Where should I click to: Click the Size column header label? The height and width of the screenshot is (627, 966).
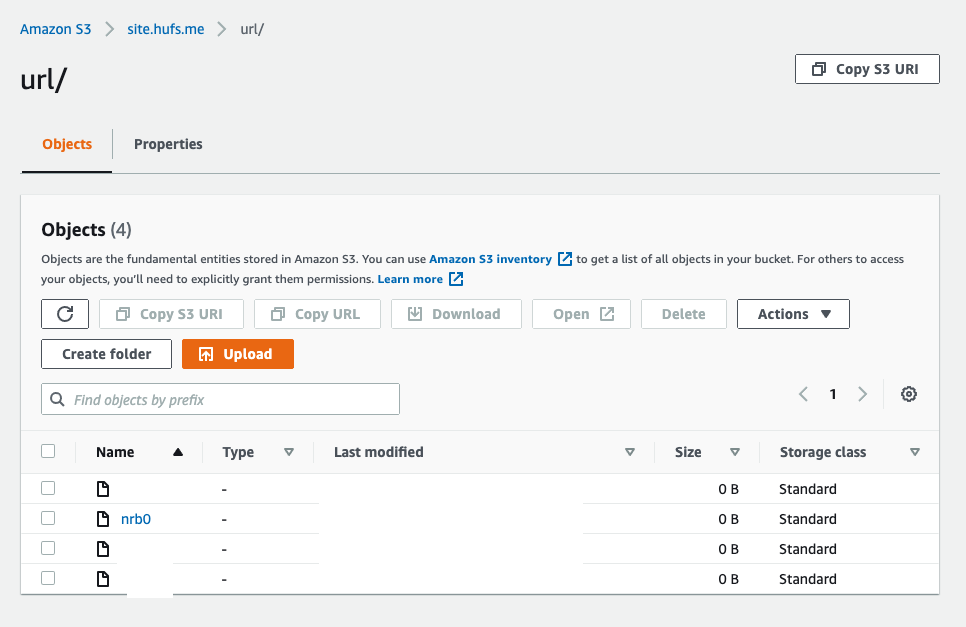coord(688,452)
